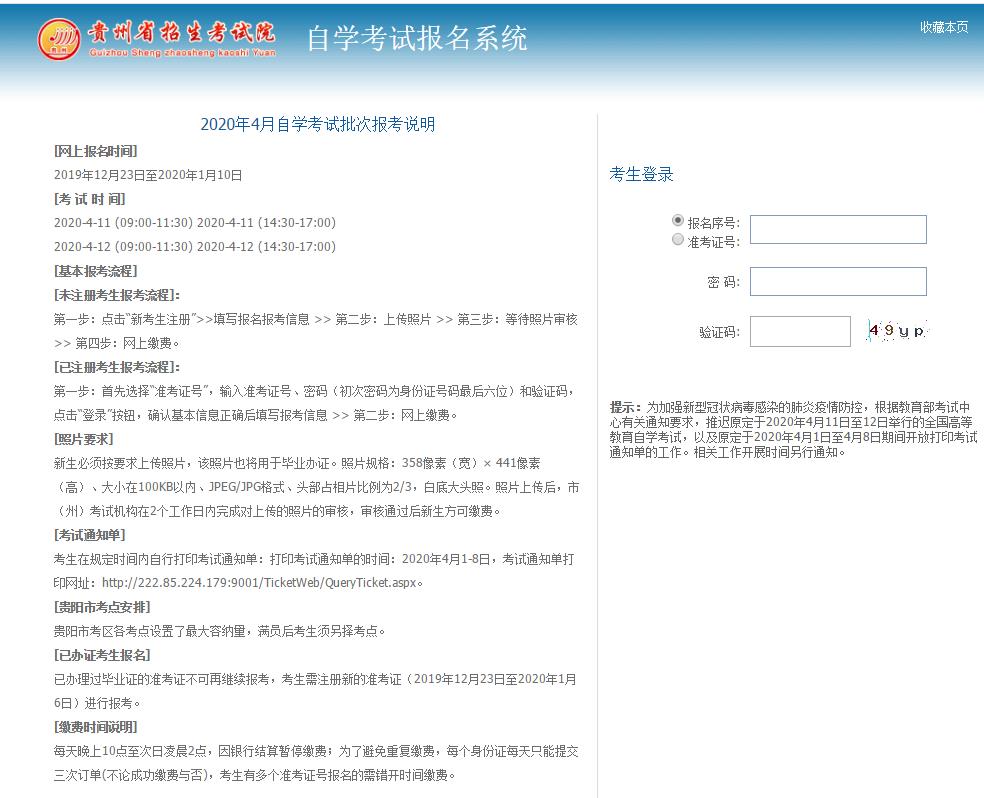The width and height of the screenshot is (984, 798).
Task: Click the 贵州省招生考试院 calligraphy banner text
Action: click(179, 32)
